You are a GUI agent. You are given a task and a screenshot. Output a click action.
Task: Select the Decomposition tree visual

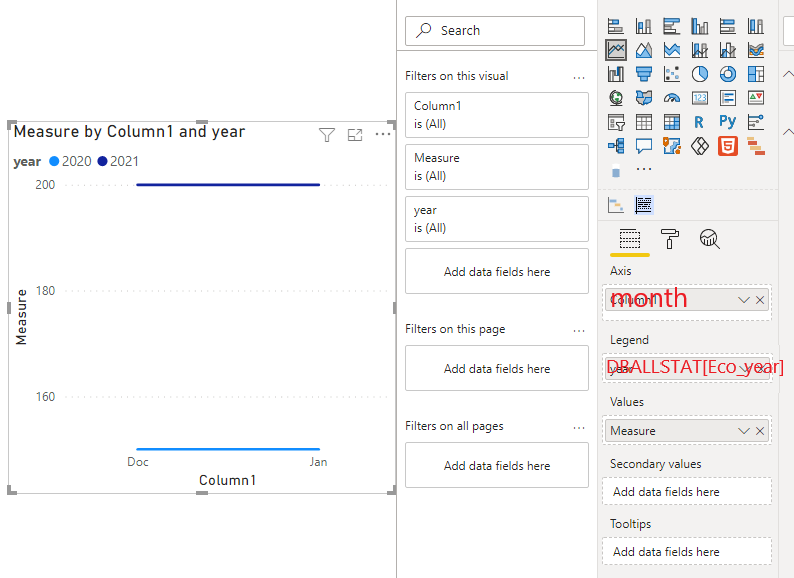[x=616, y=146]
